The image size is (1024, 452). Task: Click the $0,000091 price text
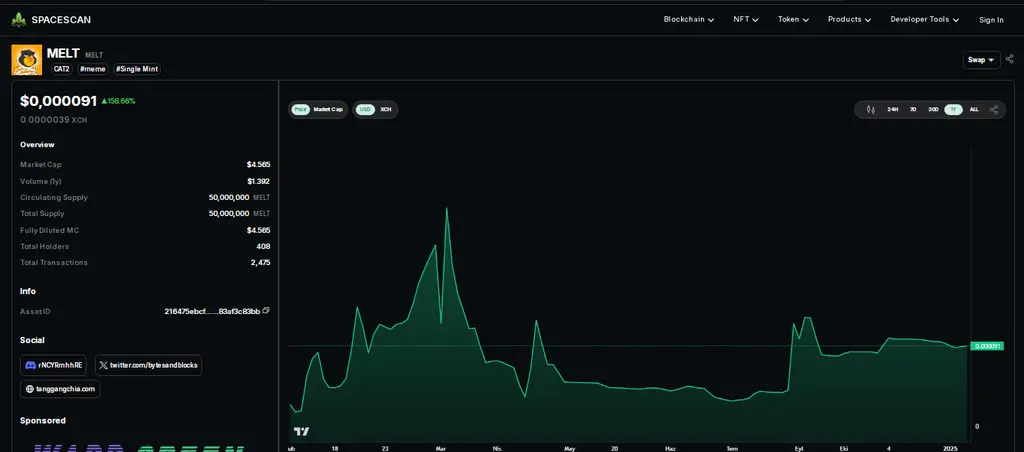coord(59,101)
